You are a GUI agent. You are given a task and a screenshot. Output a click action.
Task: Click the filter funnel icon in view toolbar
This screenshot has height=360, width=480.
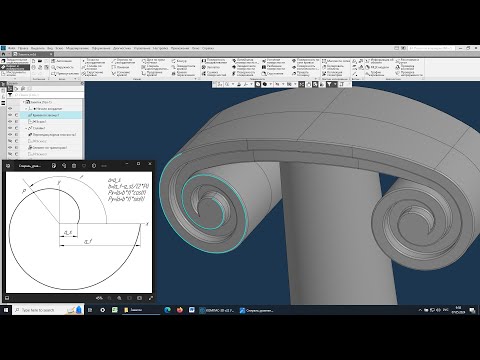coord(329,85)
